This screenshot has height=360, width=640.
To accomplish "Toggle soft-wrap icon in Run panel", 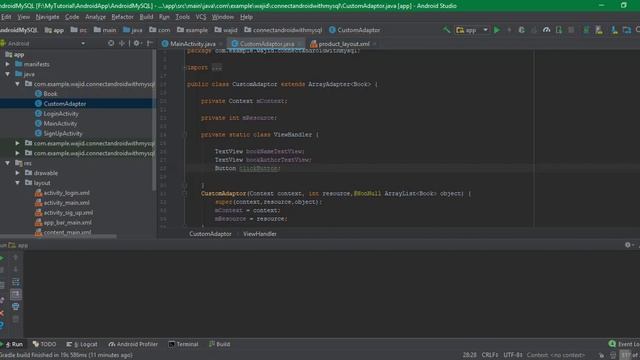I will click(16, 282).
